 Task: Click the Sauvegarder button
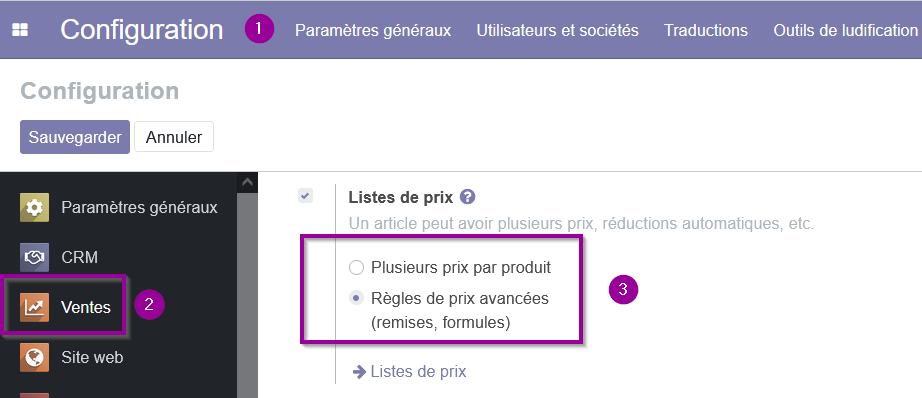pos(75,137)
